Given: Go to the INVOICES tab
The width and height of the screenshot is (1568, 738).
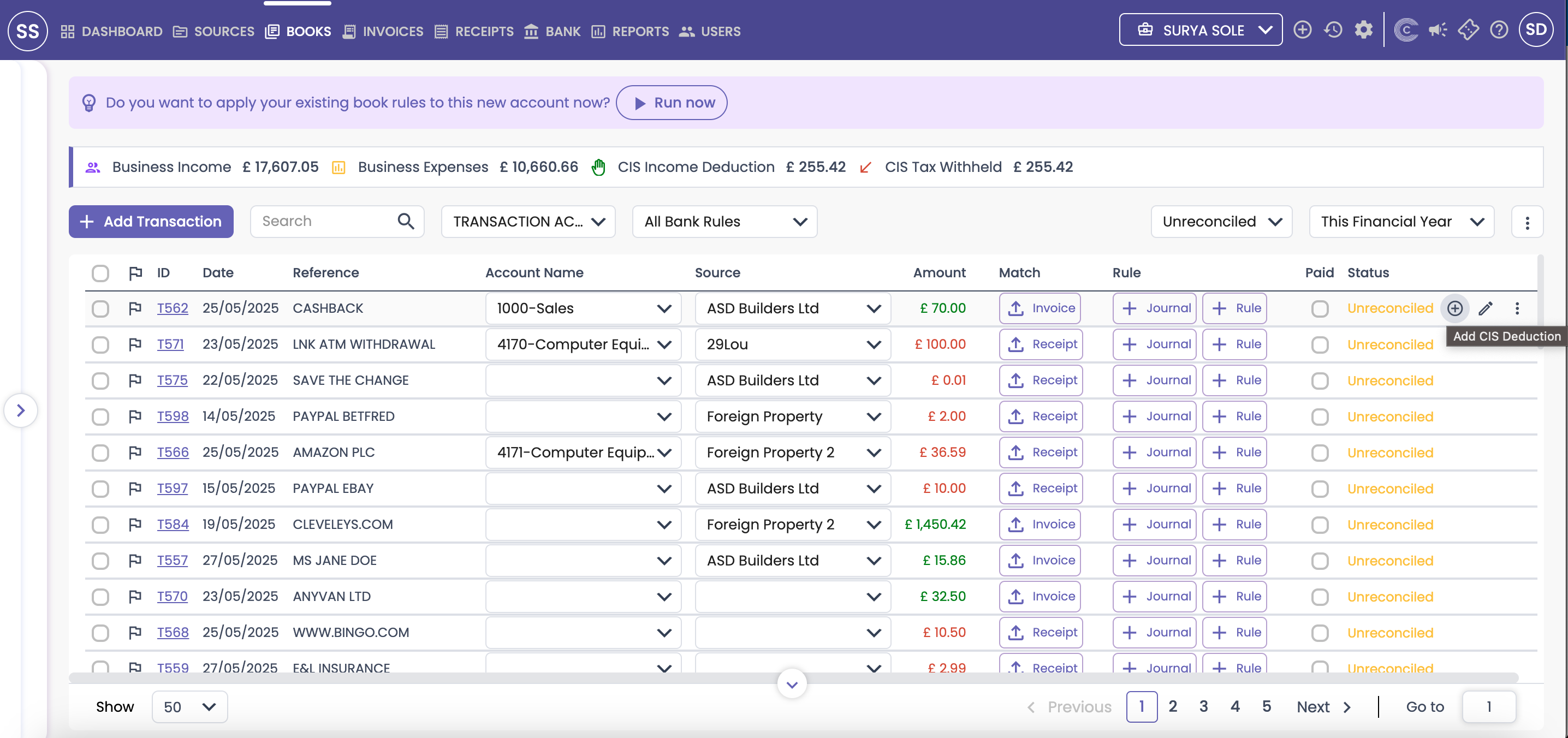Looking at the screenshot, I should click(x=383, y=31).
